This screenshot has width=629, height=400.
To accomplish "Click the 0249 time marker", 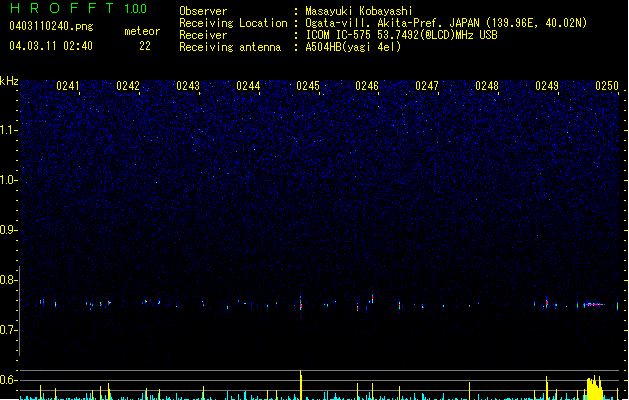I will point(547,86).
